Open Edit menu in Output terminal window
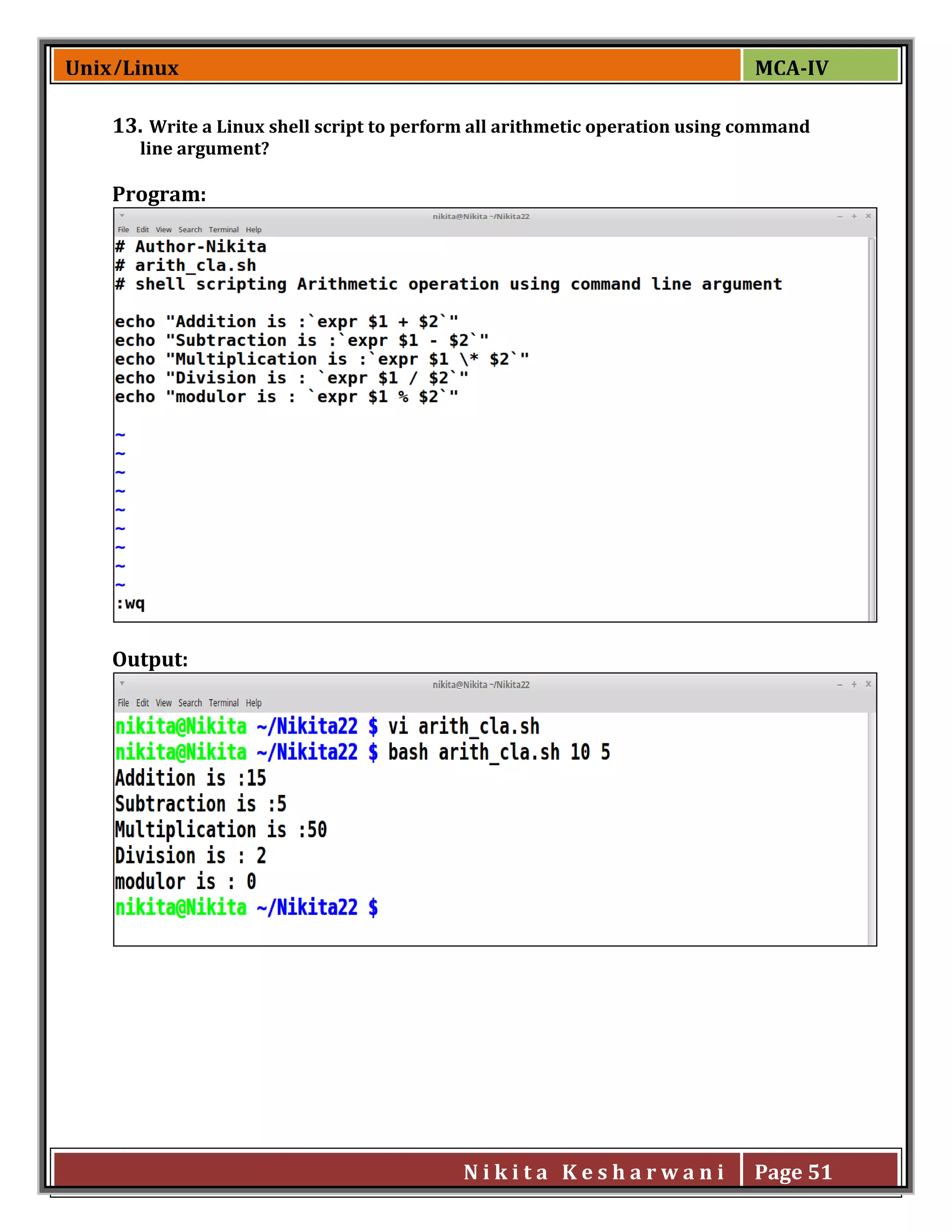The image size is (952, 1232). coord(142,703)
